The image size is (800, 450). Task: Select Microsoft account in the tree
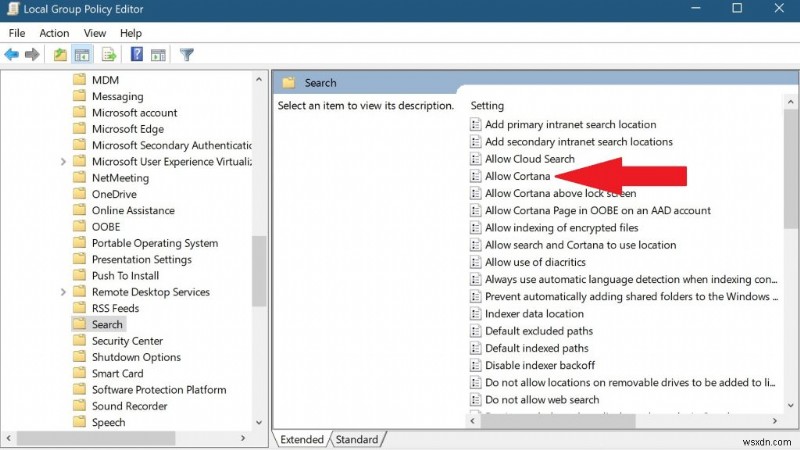tap(135, 113)
